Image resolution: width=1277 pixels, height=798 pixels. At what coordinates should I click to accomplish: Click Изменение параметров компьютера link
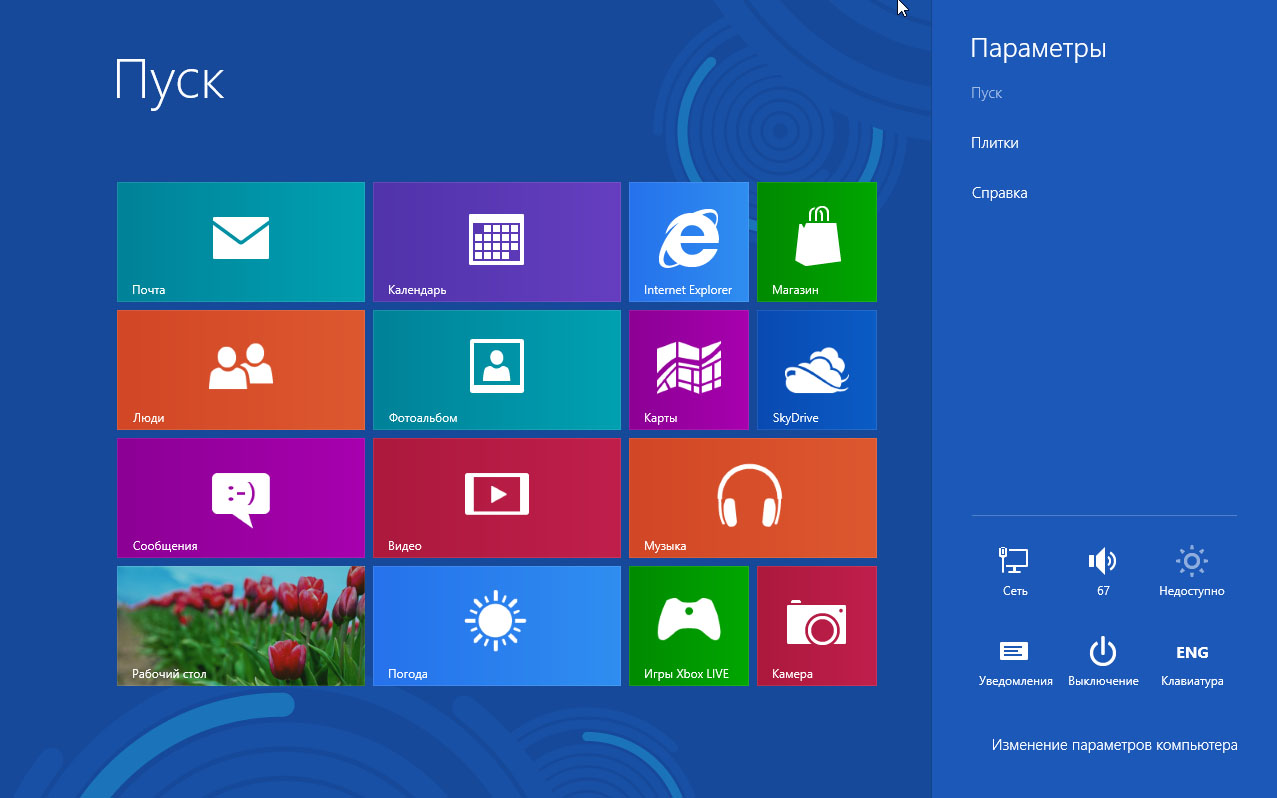point(1115,745)
